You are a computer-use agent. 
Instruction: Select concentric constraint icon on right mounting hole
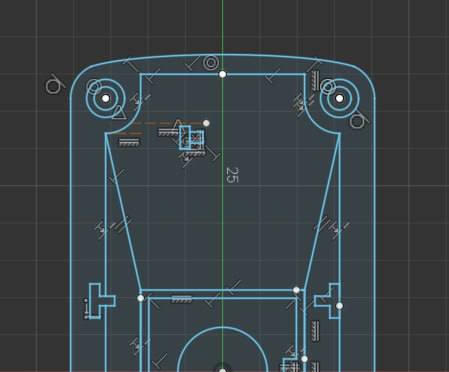(328, 87)
